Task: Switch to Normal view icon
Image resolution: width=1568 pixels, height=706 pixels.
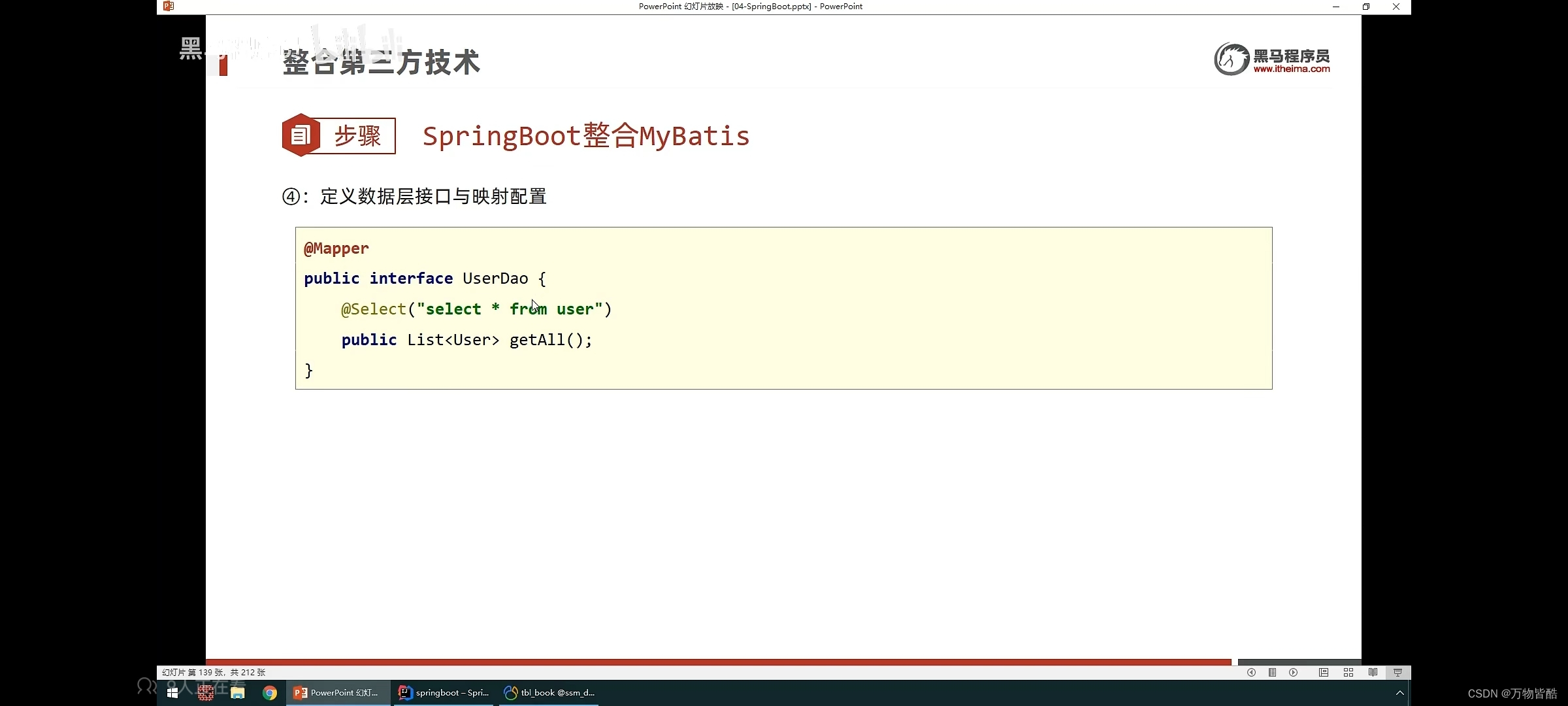Action: tap(1324, 672)
